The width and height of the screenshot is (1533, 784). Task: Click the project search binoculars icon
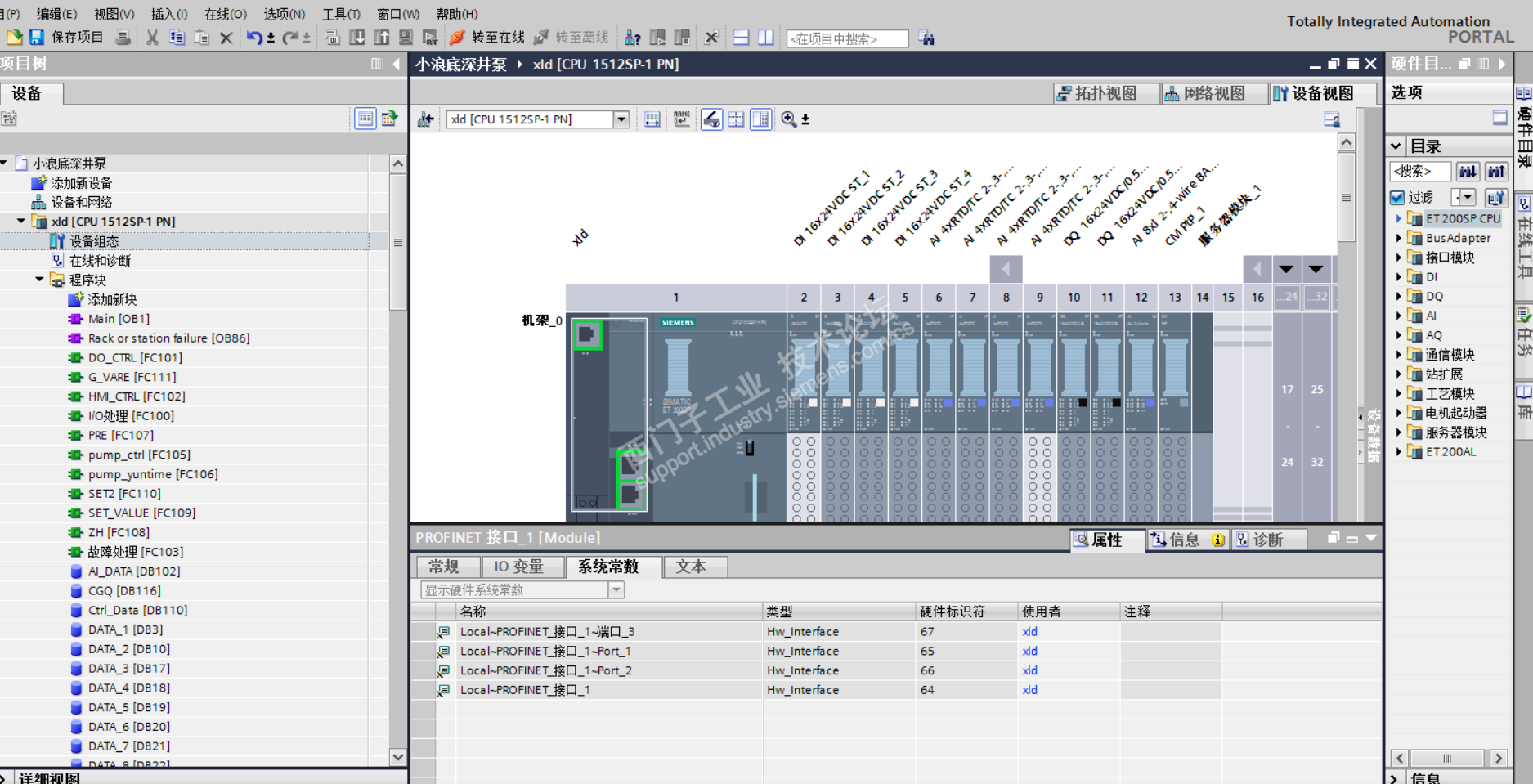click(x=926, y=38)
